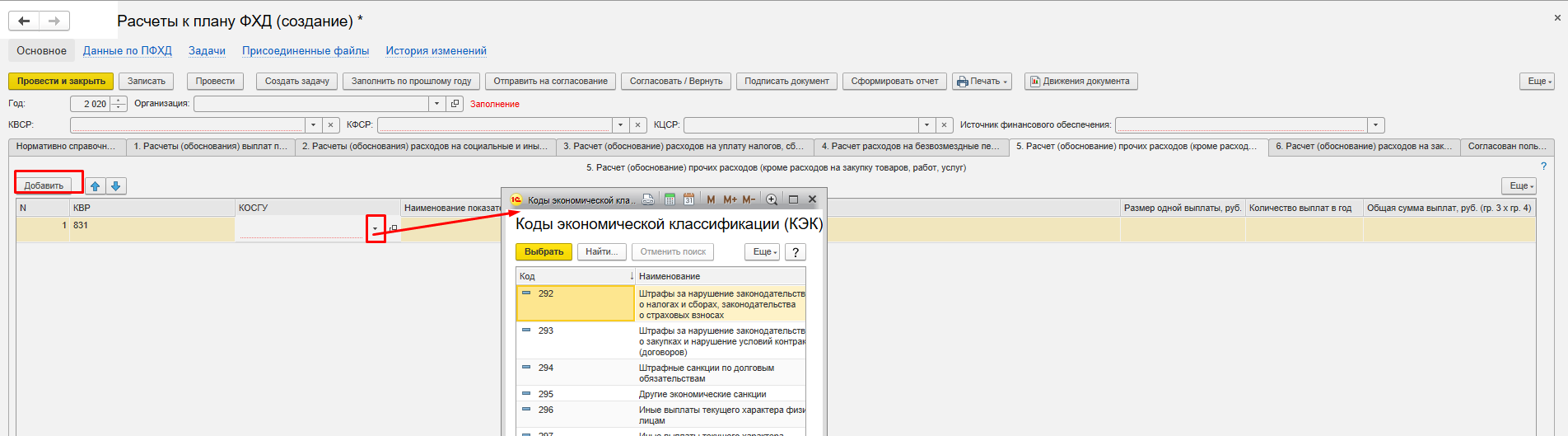Click the M+ memory add button
The image size is (1568, 436).
click(730, 199)
